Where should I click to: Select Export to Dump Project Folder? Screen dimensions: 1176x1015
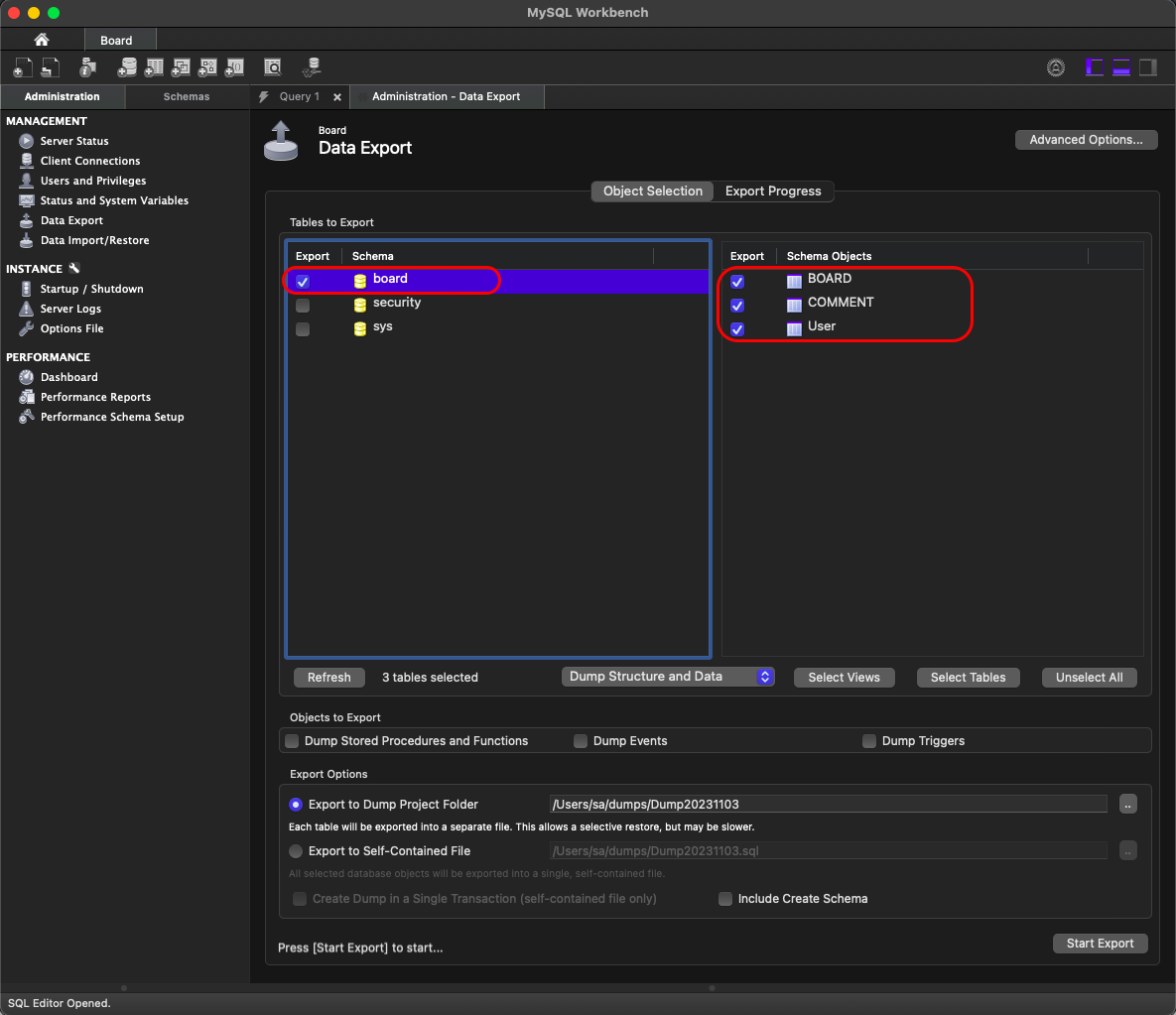coord(296,805)
